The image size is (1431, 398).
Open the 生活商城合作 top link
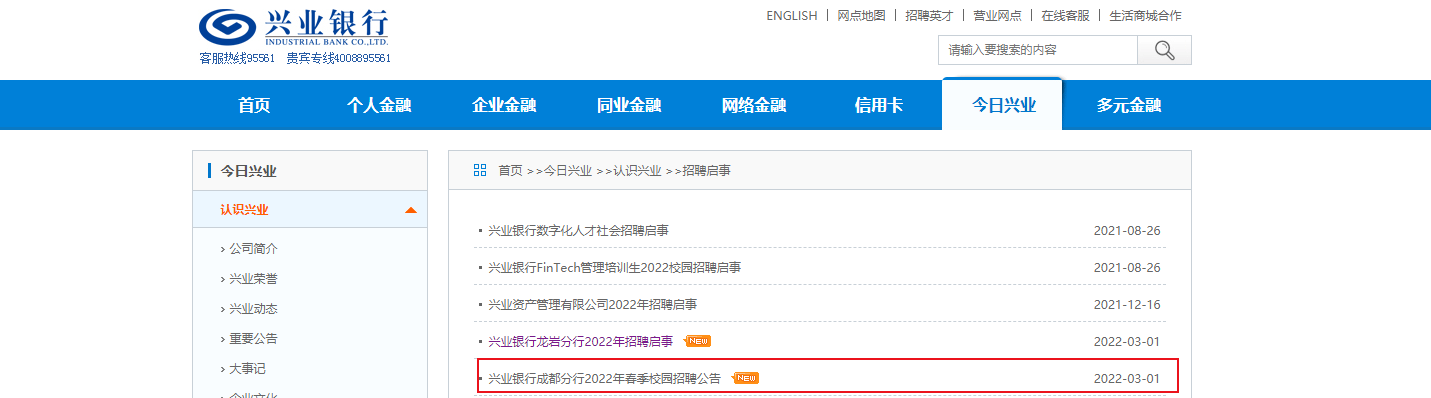tap(1145, 15)
